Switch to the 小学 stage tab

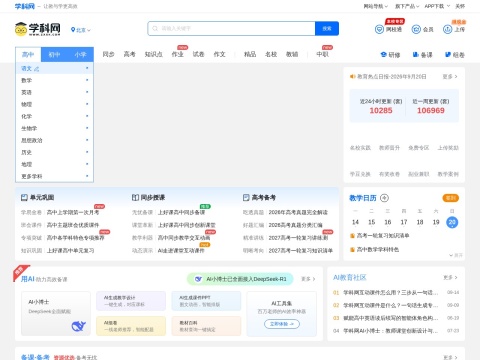80,54
